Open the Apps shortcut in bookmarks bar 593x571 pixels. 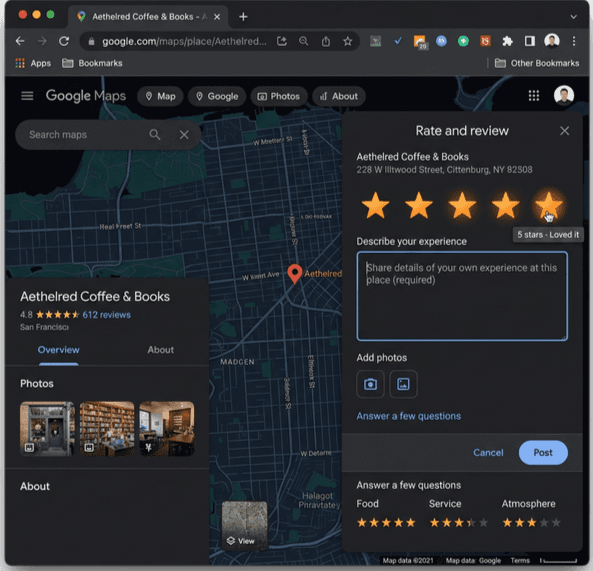pyautogui.click(x=33, y=63)
